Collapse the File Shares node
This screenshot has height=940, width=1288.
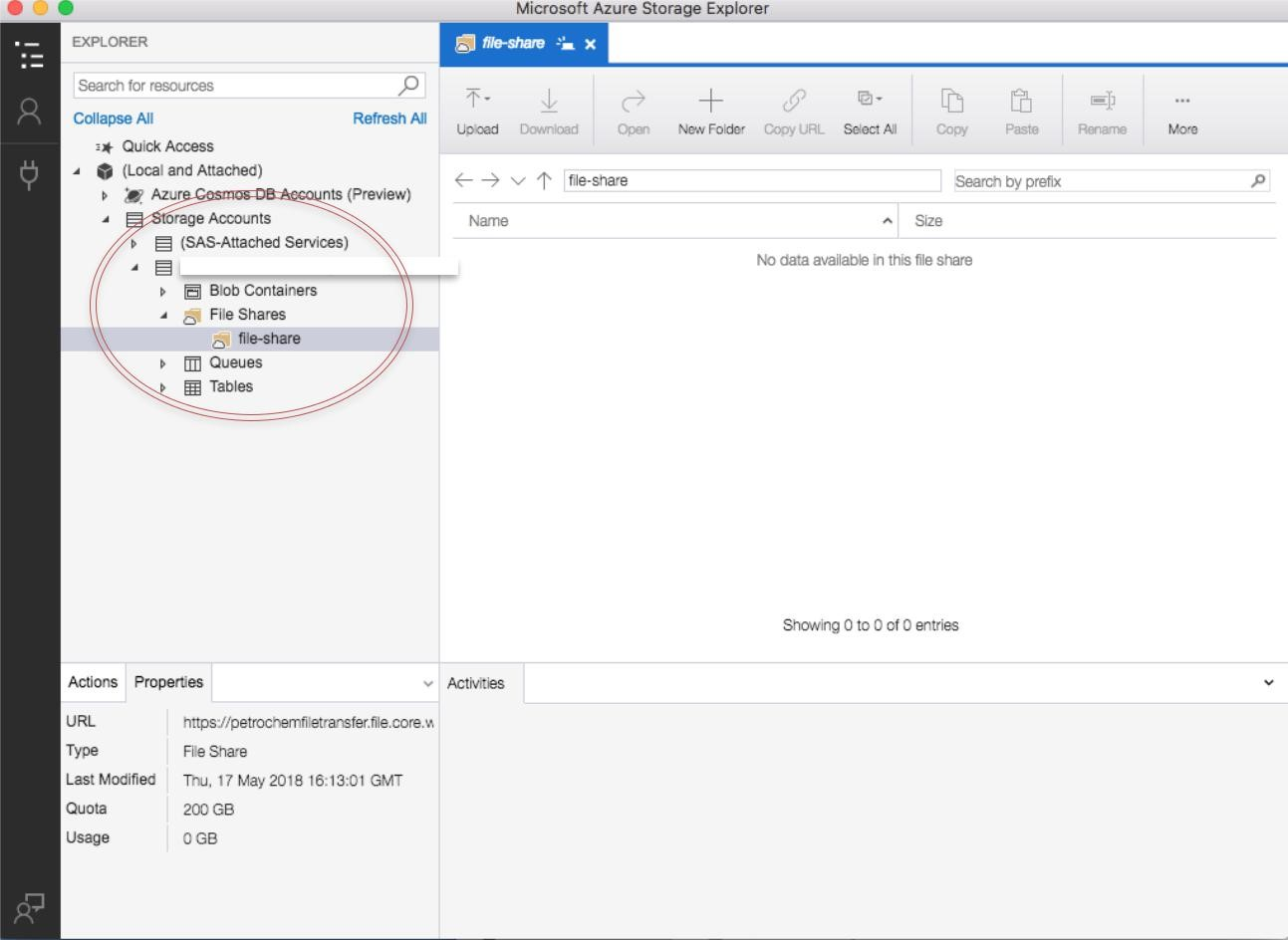tap(163, 315)
